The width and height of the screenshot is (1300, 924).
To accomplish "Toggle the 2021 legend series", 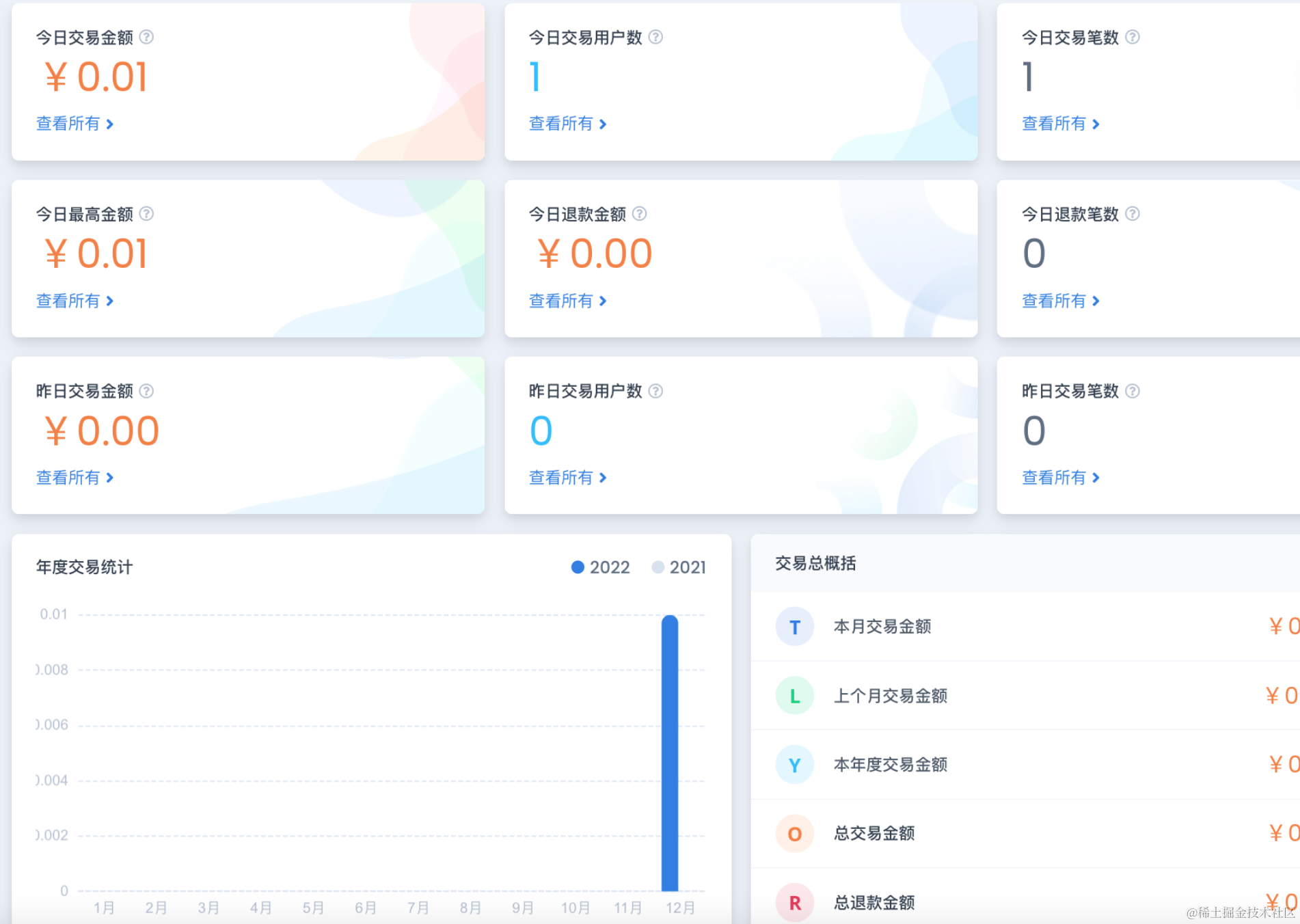I will click(x=679, y=567).
